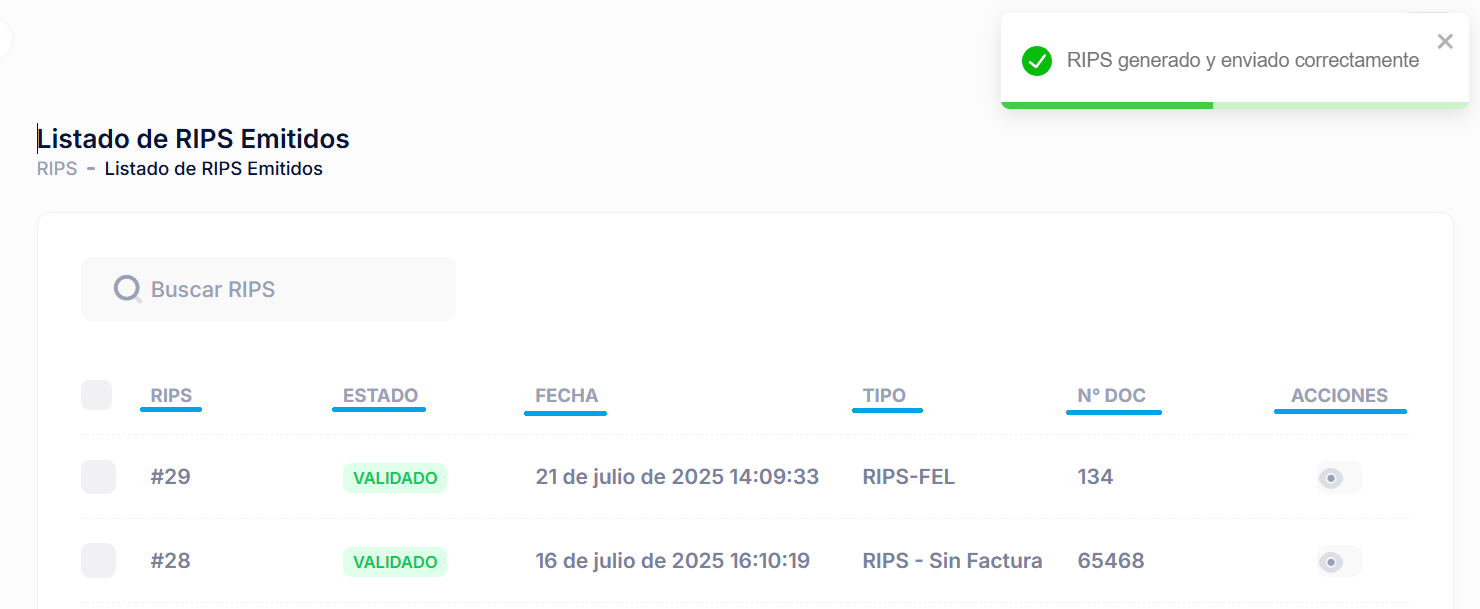This screenshot has height=609, width=1480.
Task: Click the notification's green progress bar
Action: [x=1107, y=104]
